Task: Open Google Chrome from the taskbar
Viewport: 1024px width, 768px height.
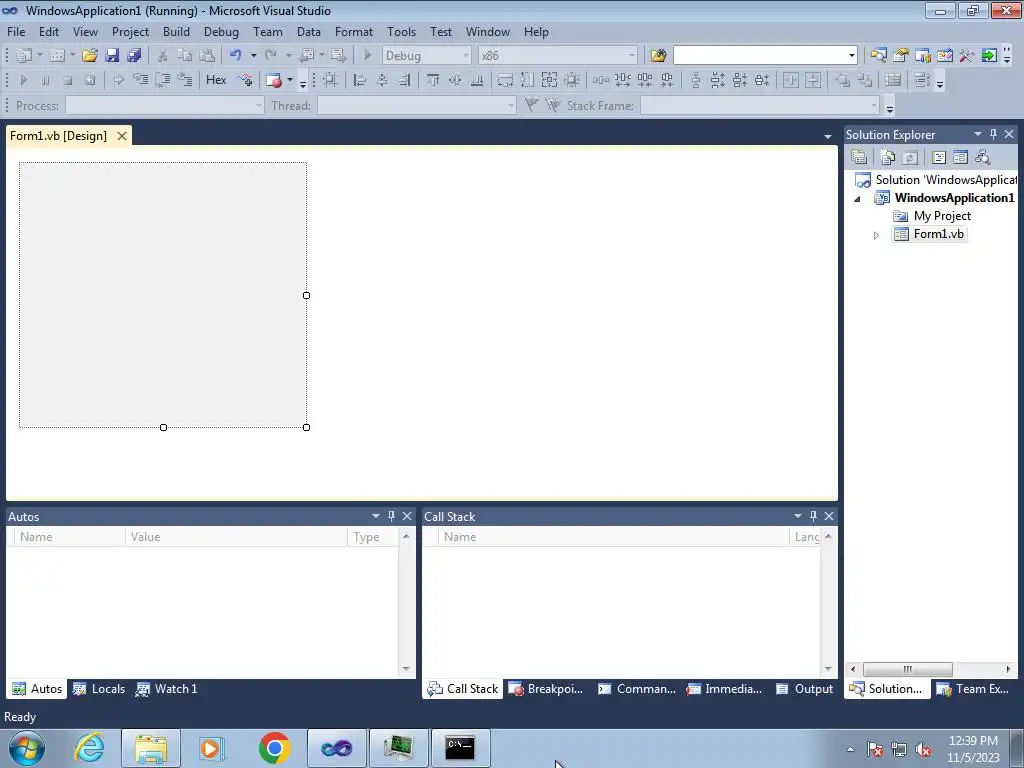Action: 274,748
